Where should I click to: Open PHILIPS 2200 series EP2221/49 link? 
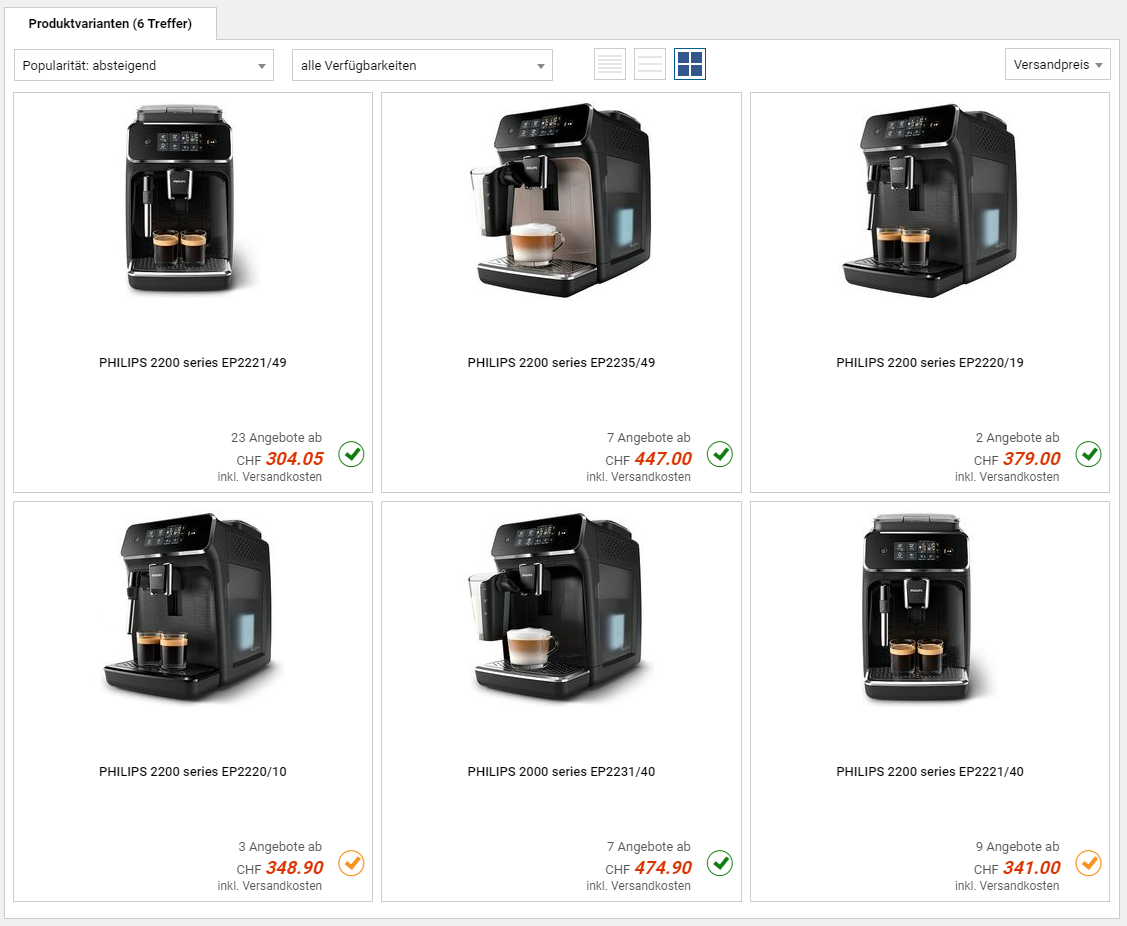pyautogui.click(x=193, y=363)
